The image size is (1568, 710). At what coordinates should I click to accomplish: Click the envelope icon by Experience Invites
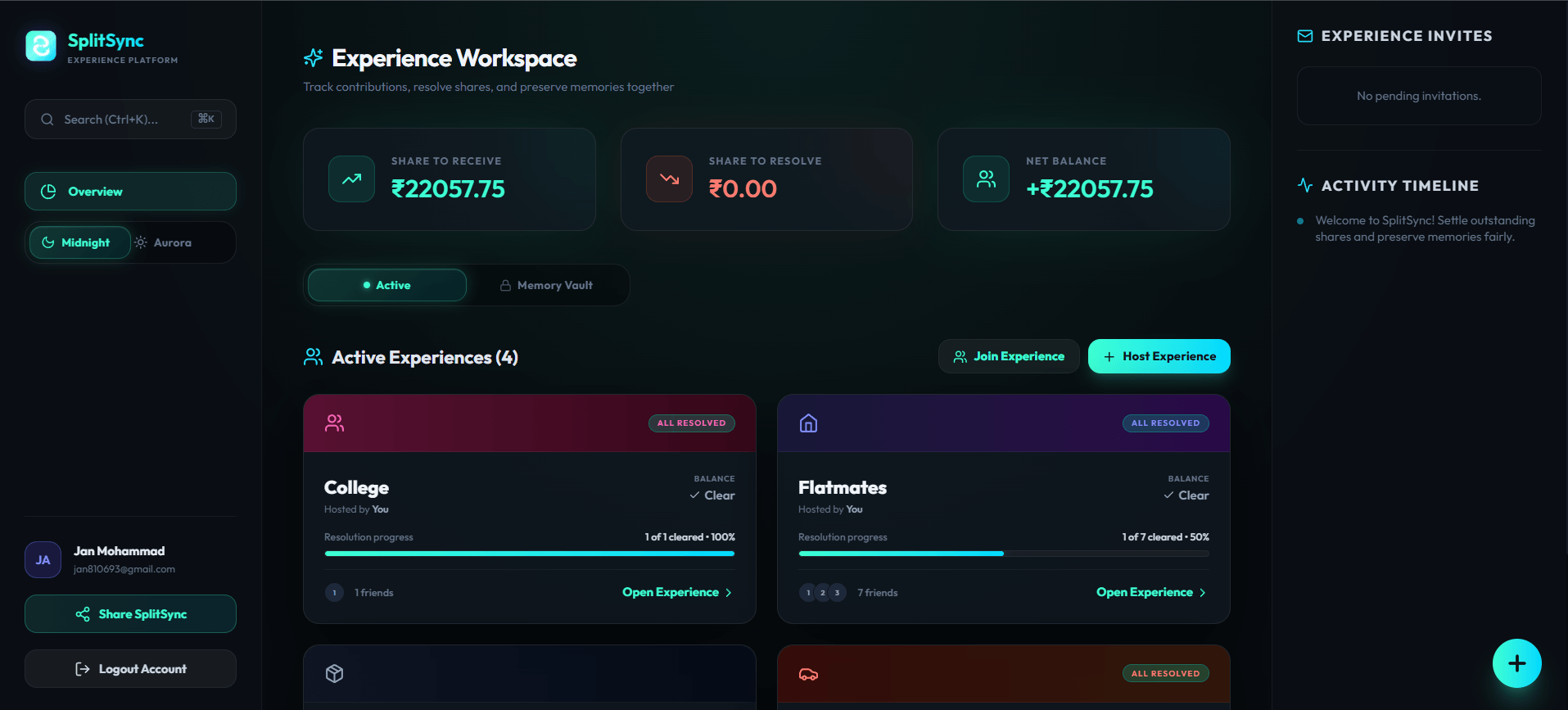[1305, 36]
